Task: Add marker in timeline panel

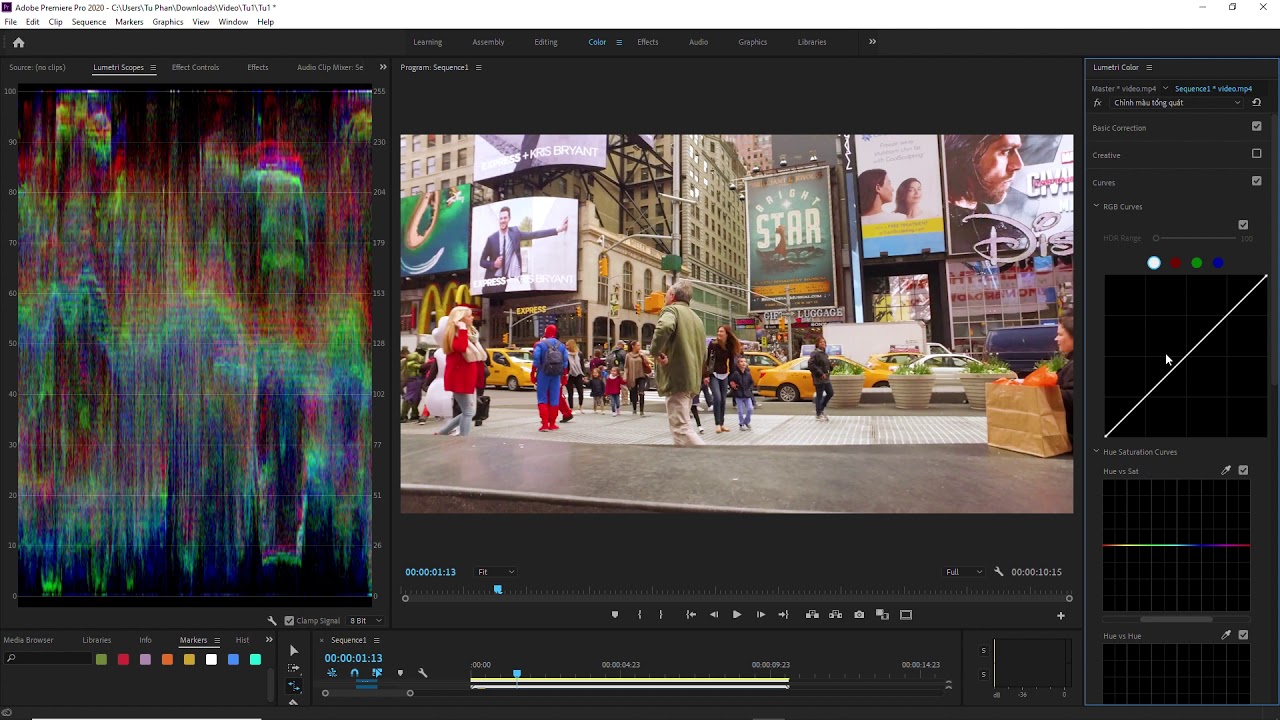Action: pyautogui.click(x=400, y=673)
